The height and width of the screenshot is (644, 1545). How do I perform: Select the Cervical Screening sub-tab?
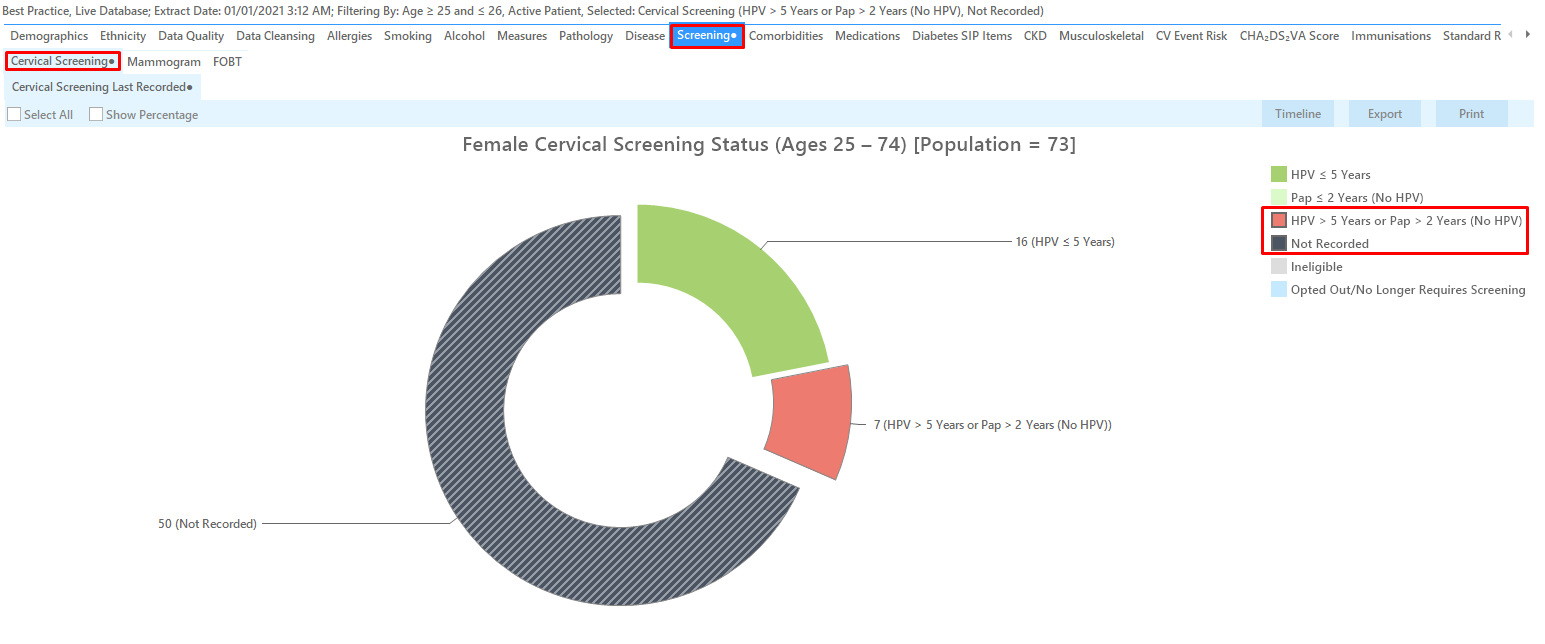point(63,61)
